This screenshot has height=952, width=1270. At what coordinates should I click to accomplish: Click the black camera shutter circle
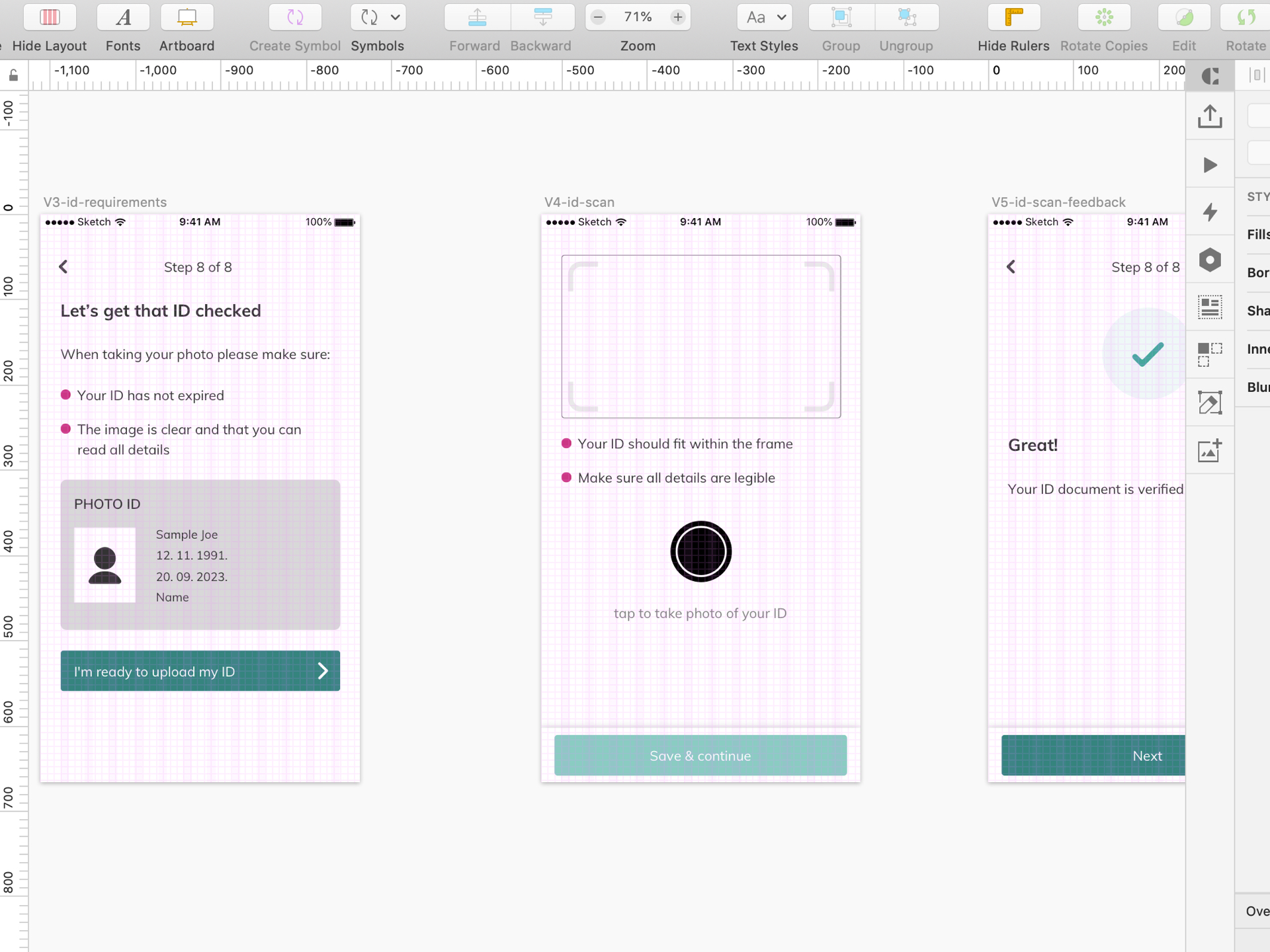pos(700,551)
